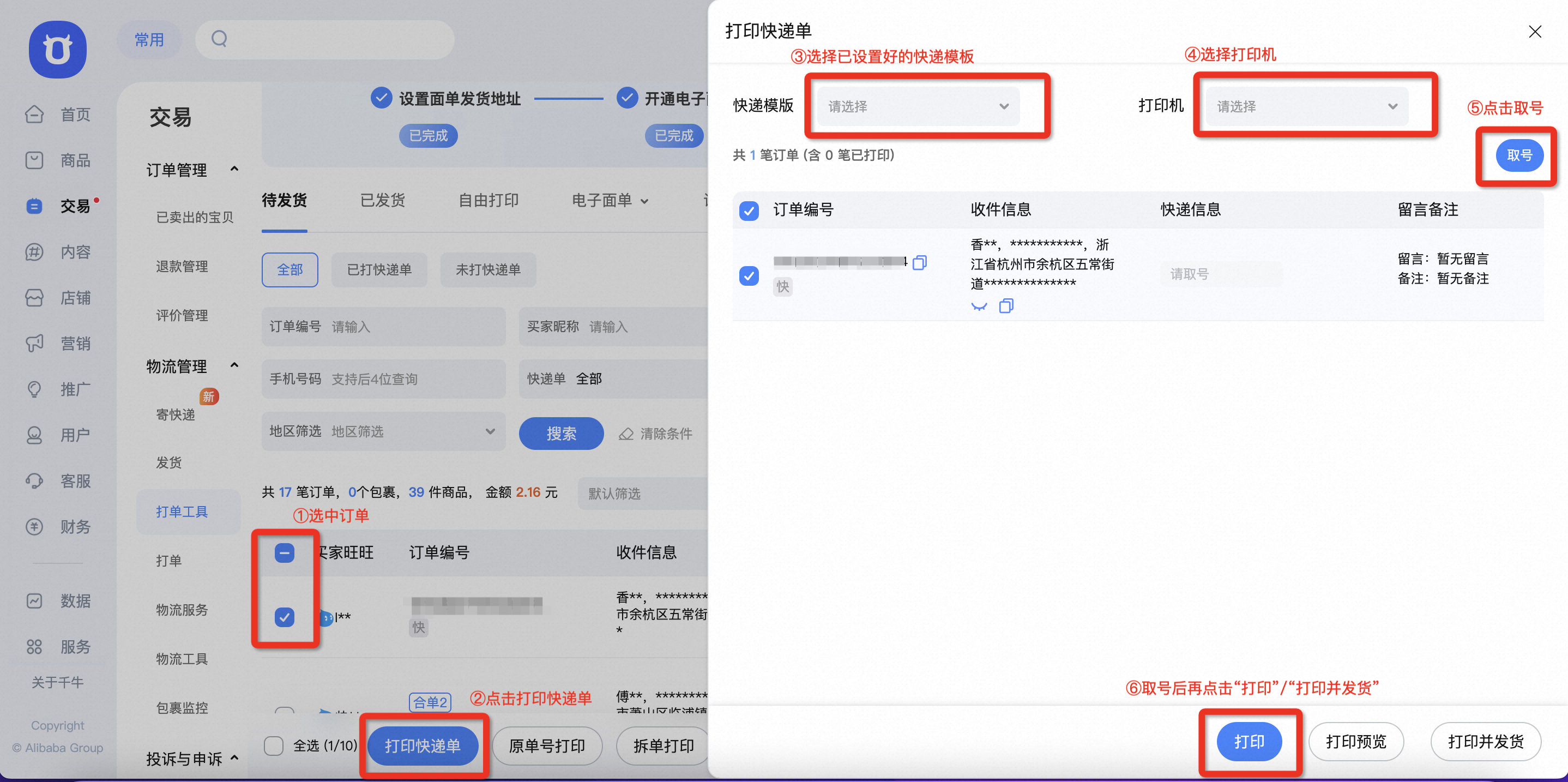Click the 拆单打印 button
The image size is (1568, 782).
(x=664, y=745)
